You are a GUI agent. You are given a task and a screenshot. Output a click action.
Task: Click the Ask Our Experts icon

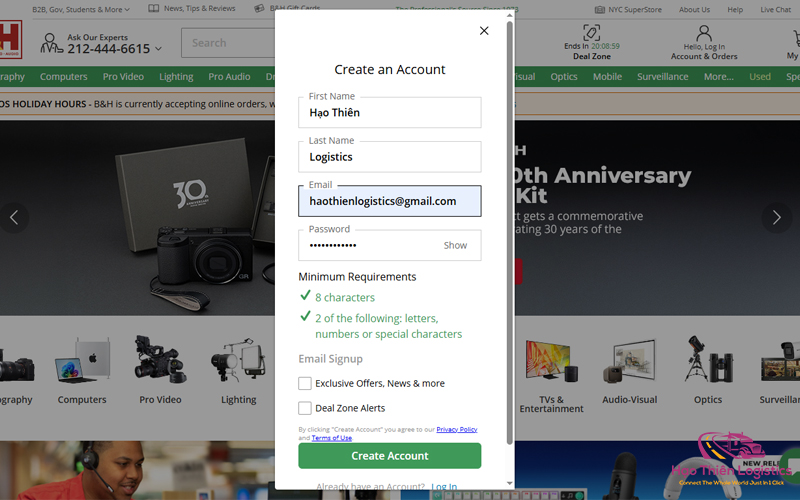coord(52,43)
